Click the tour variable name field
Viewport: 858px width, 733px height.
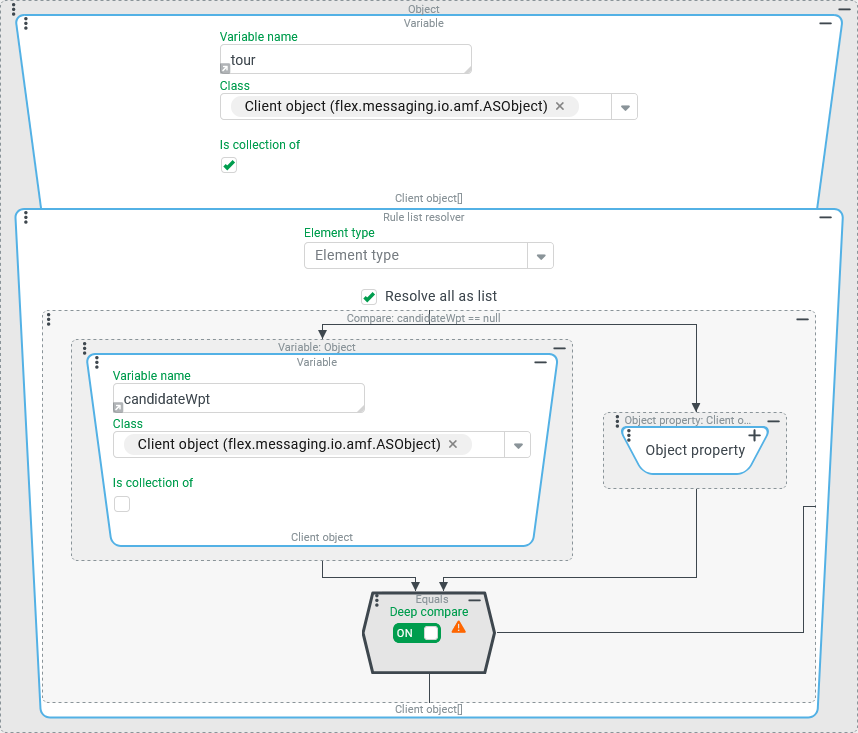point(345,60)
